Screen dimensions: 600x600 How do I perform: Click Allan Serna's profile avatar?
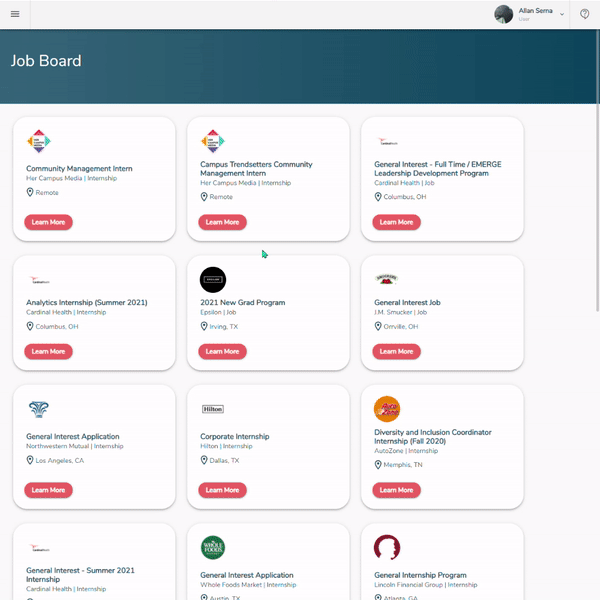tap(503, 14)
